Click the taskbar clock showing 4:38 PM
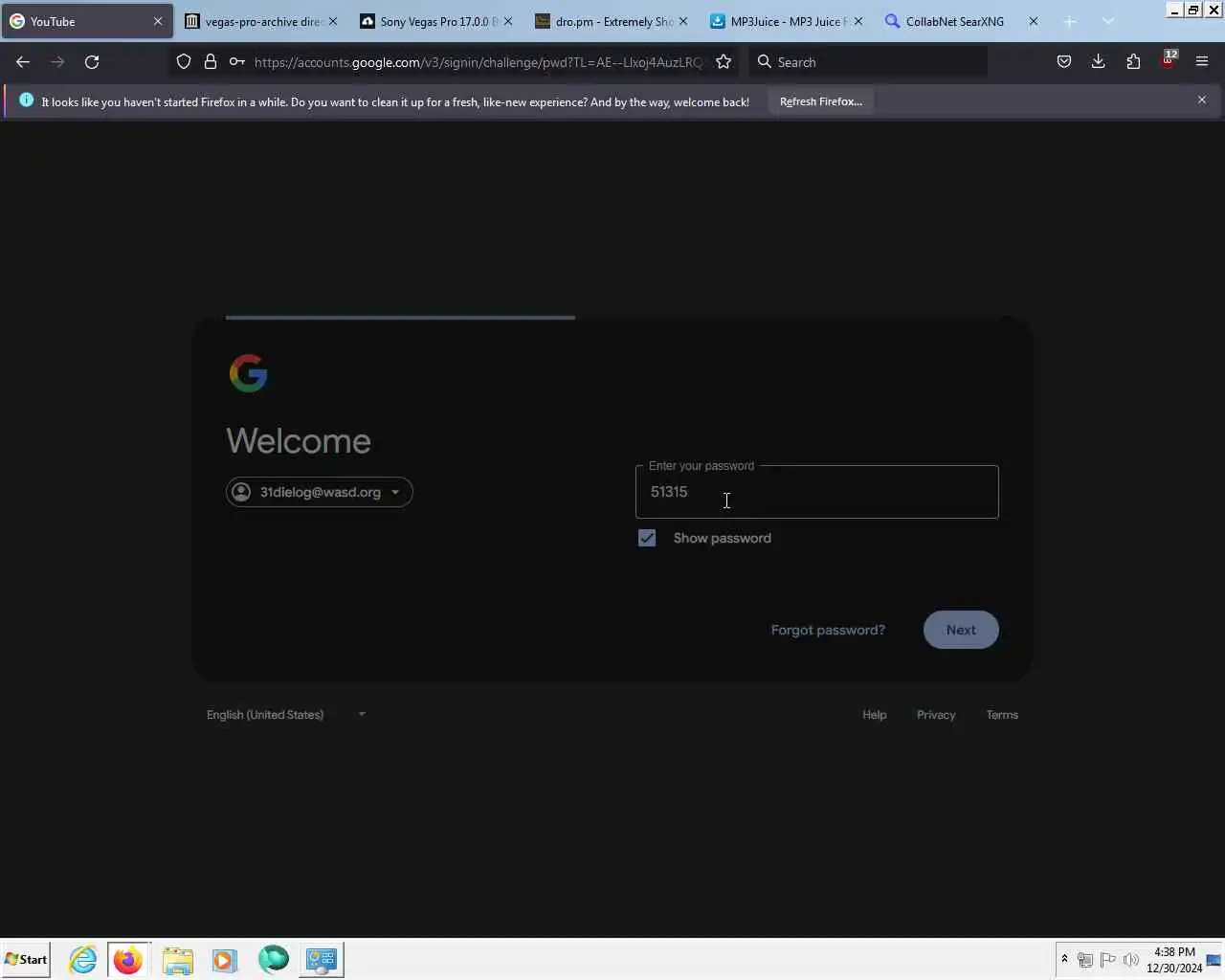The width and height of the screenshot is (1225, 980). click(x=1174, y=959)
